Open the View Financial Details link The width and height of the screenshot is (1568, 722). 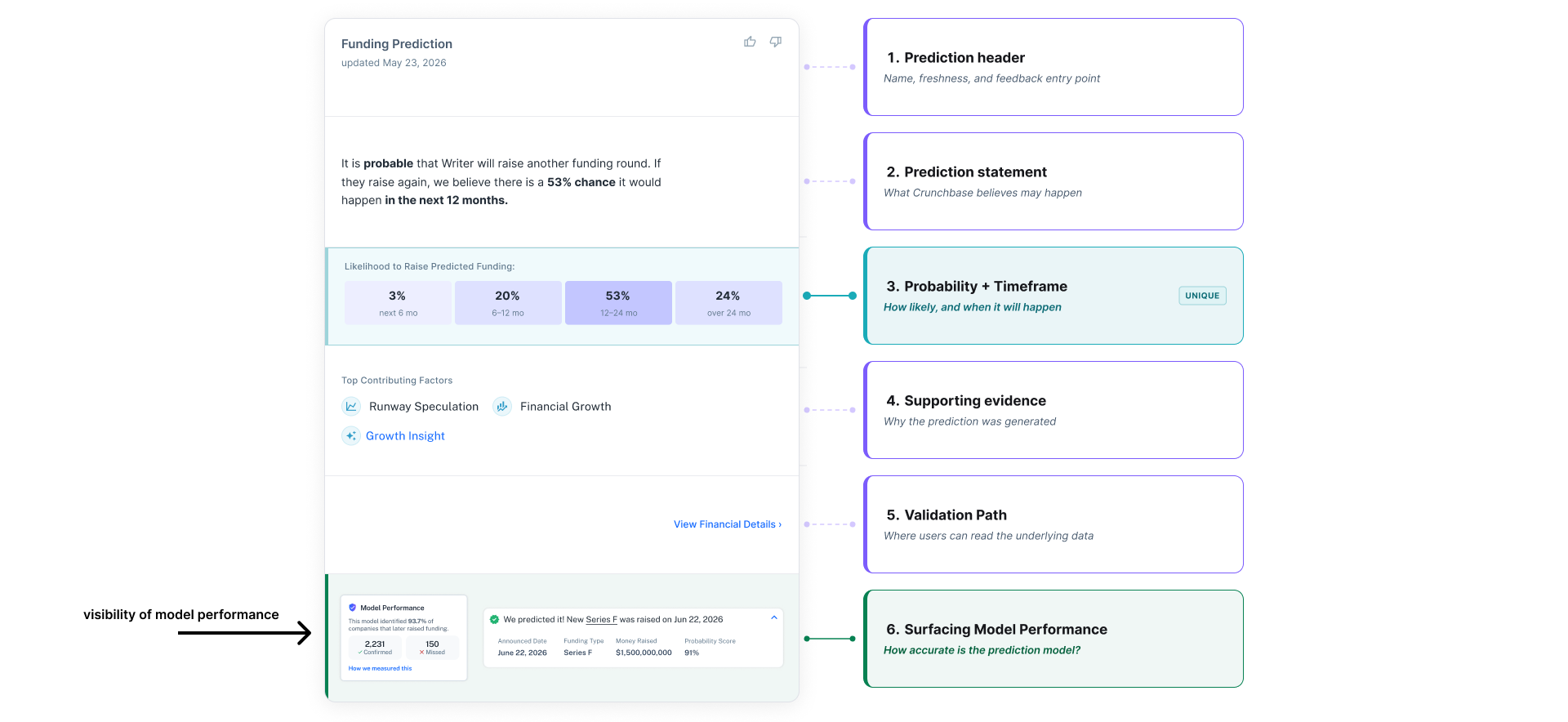pyautogui.click(x=728, y=524)
